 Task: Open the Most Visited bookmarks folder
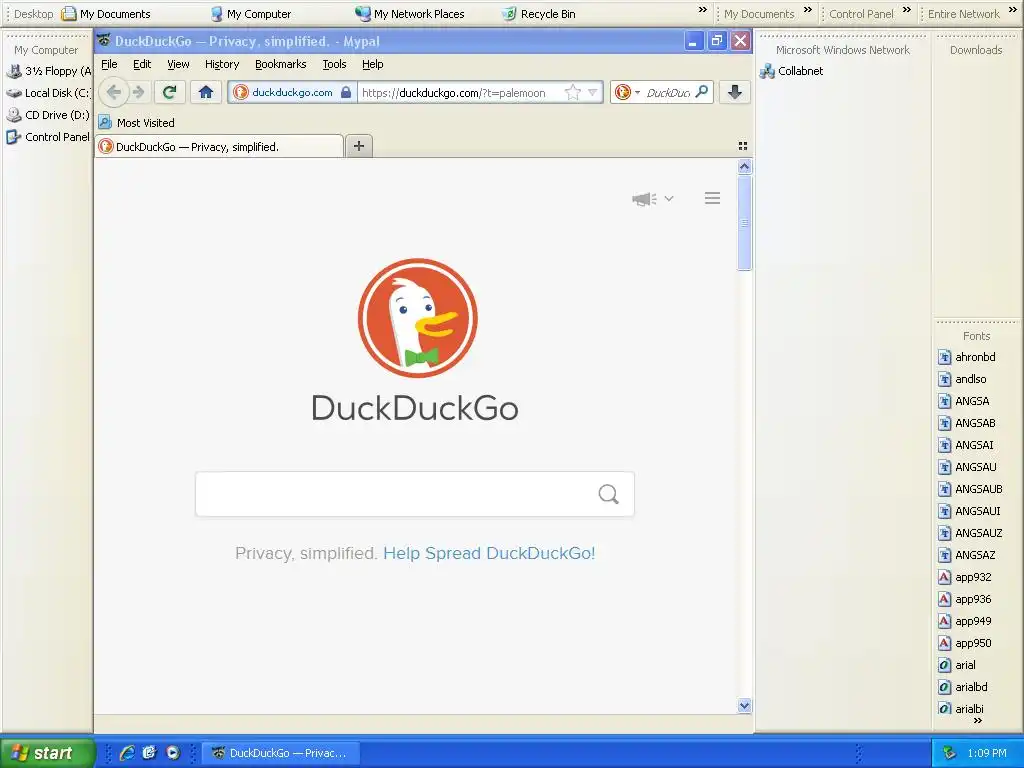tap(136, 122)
